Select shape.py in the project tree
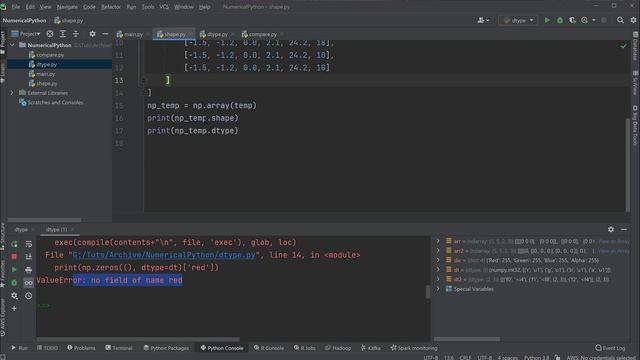 point(47,83)
